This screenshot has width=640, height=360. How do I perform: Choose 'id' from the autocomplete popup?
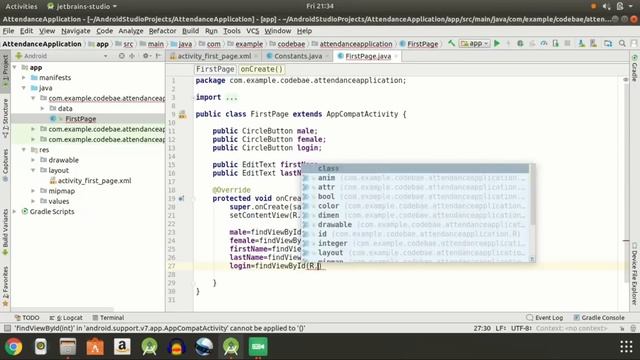click(416, 234)
